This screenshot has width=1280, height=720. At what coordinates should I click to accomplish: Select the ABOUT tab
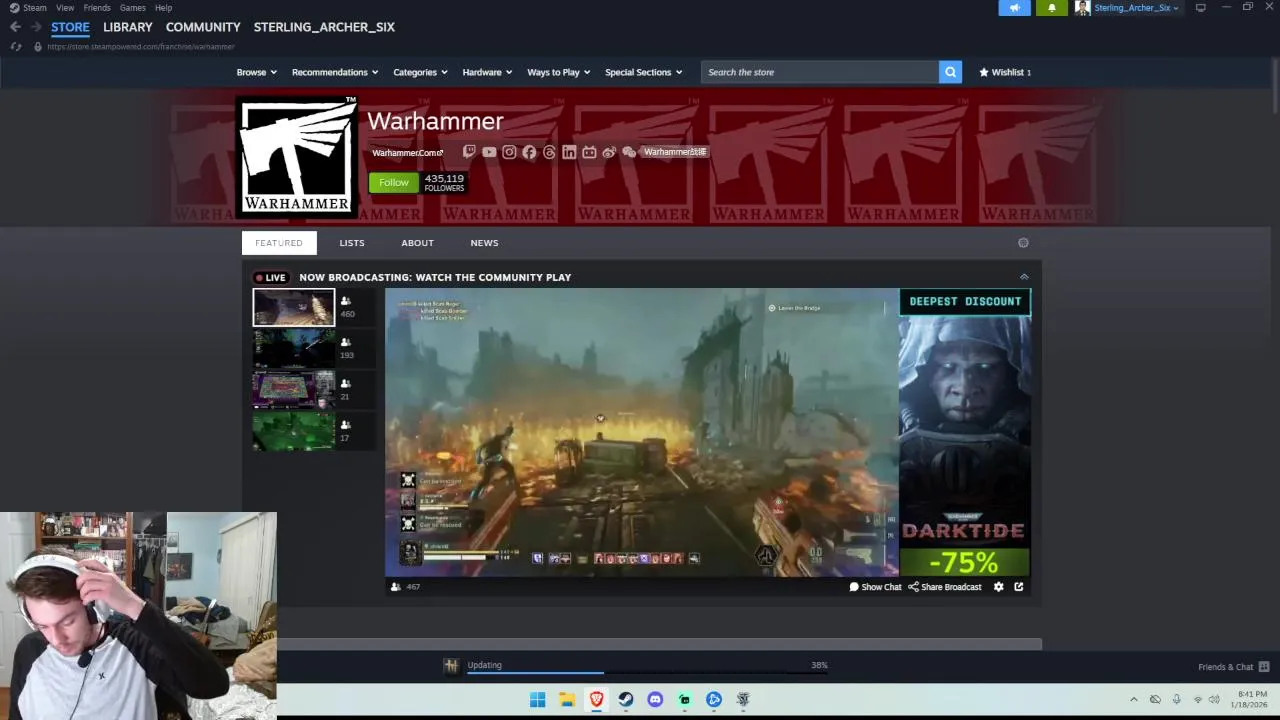[x=417, y=243]
